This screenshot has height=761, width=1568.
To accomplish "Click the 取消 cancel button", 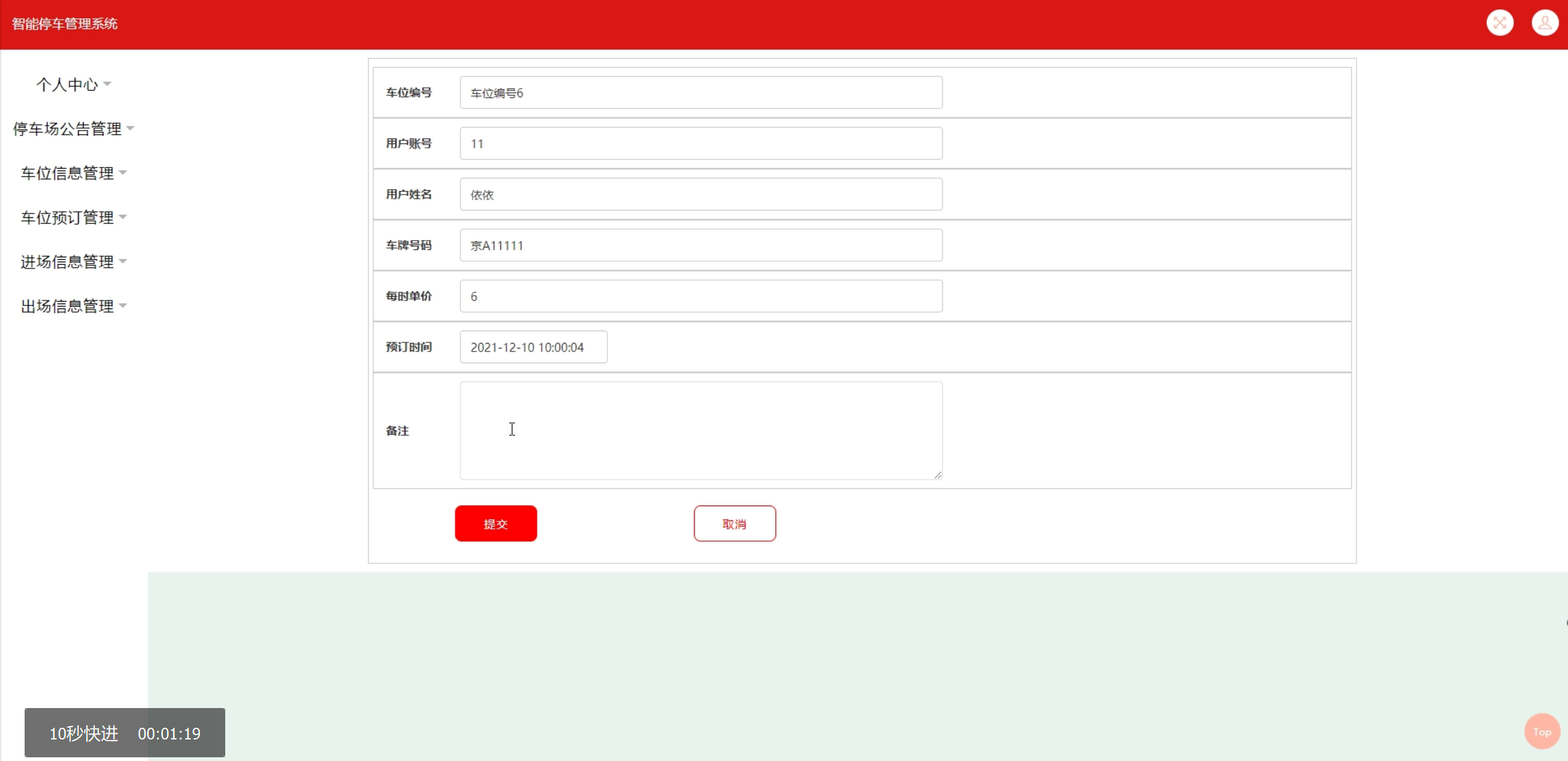I will (734, 523).
